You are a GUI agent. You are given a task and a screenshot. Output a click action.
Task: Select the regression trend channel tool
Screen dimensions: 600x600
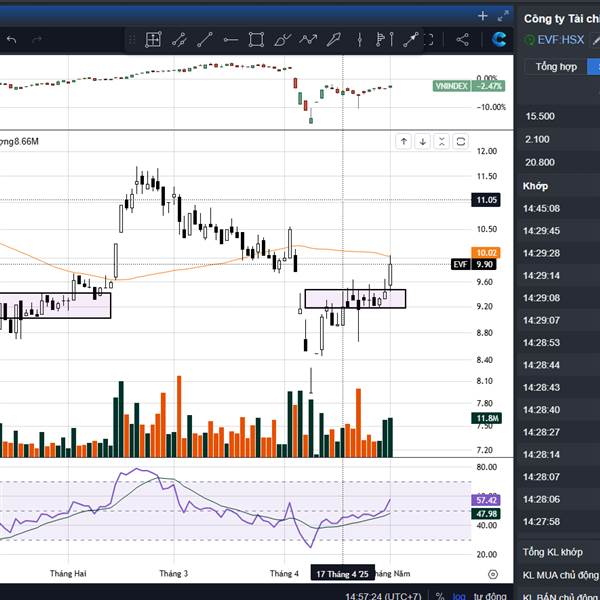tap(179, 39)
